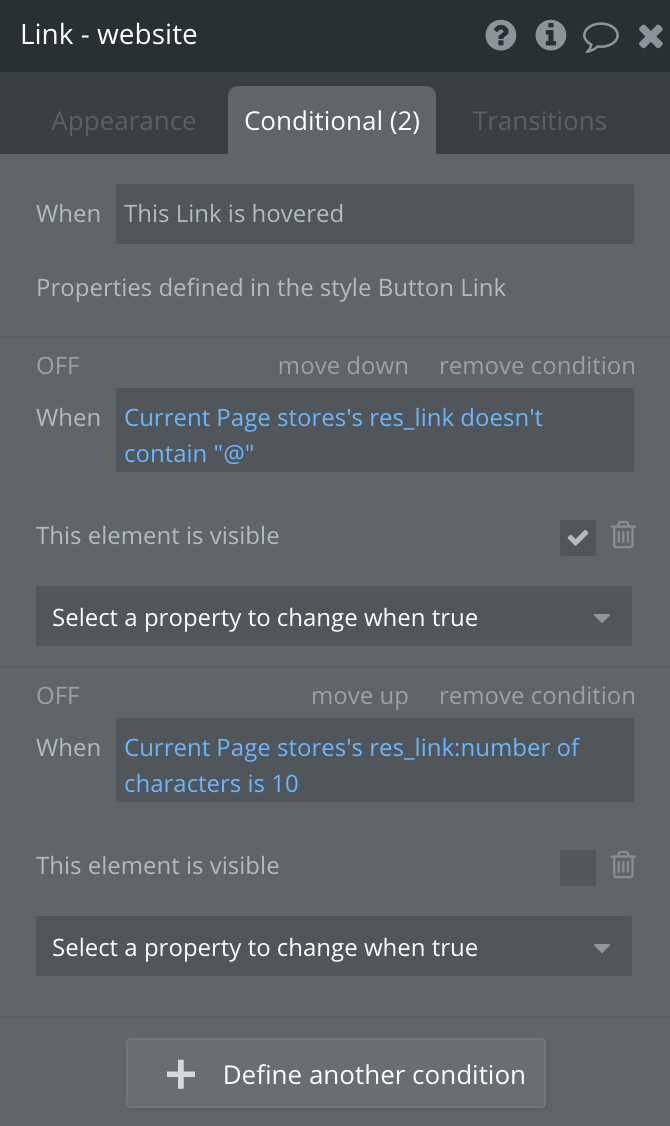Click the info icon in header
Image resolution: width=670 pixels, height=1126 pixels.
click(x=550, y=37)
